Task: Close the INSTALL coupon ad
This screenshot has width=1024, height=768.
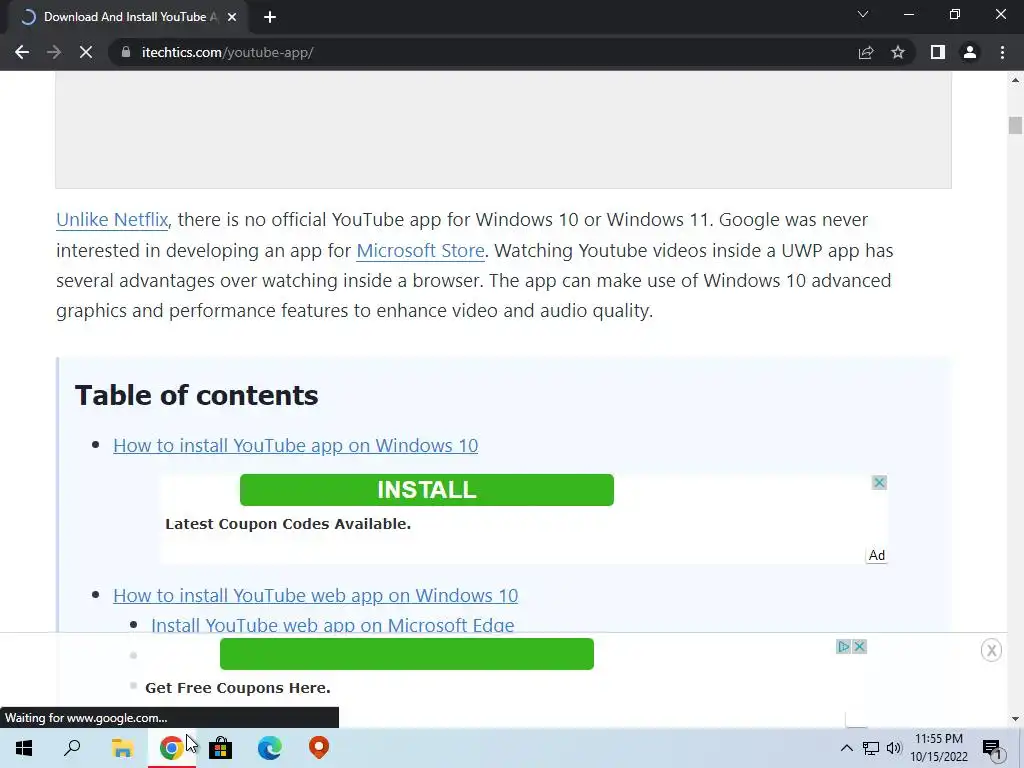Action: tap(879, 483)
